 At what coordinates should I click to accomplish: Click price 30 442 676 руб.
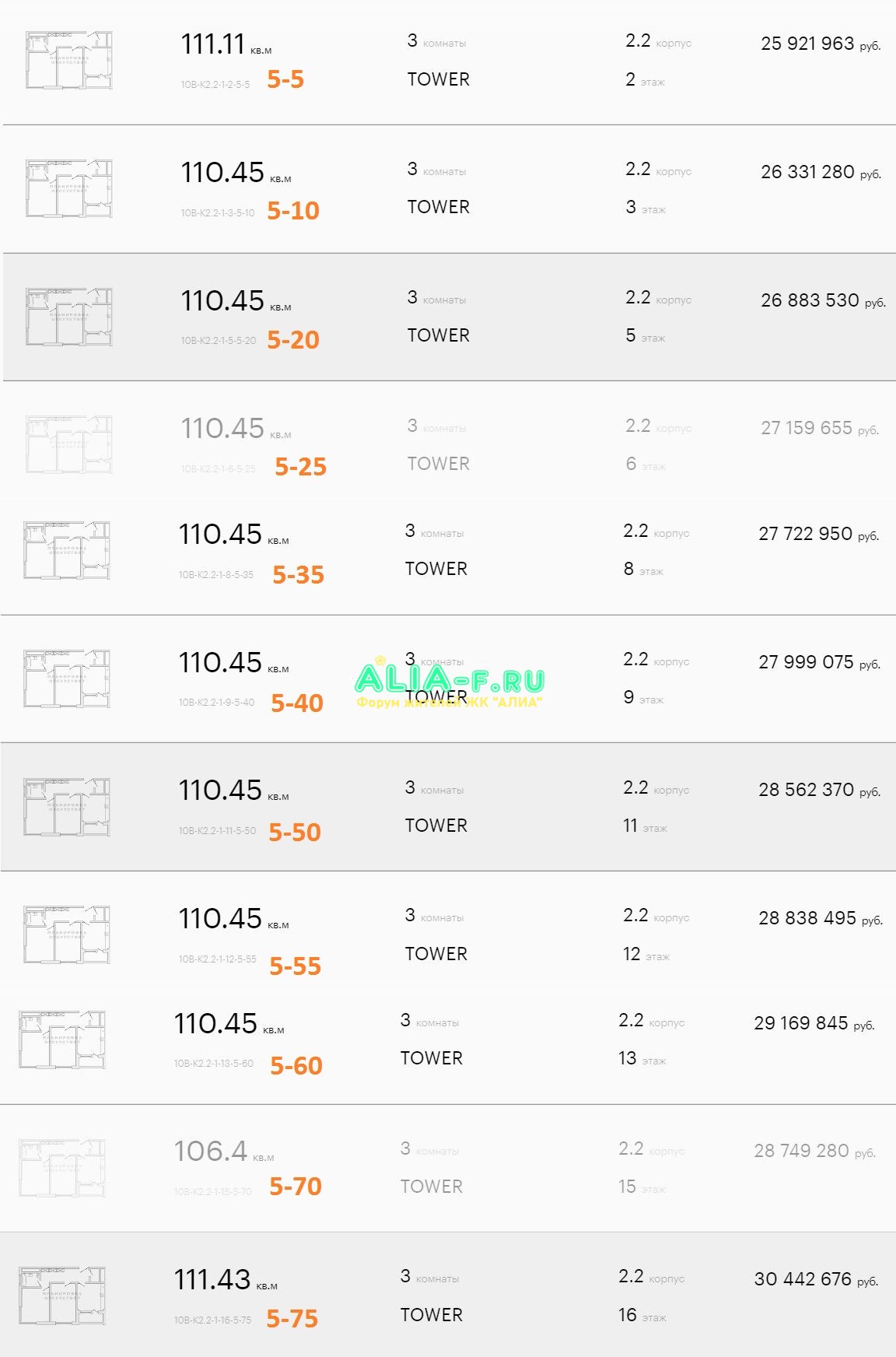point(816,1279)
